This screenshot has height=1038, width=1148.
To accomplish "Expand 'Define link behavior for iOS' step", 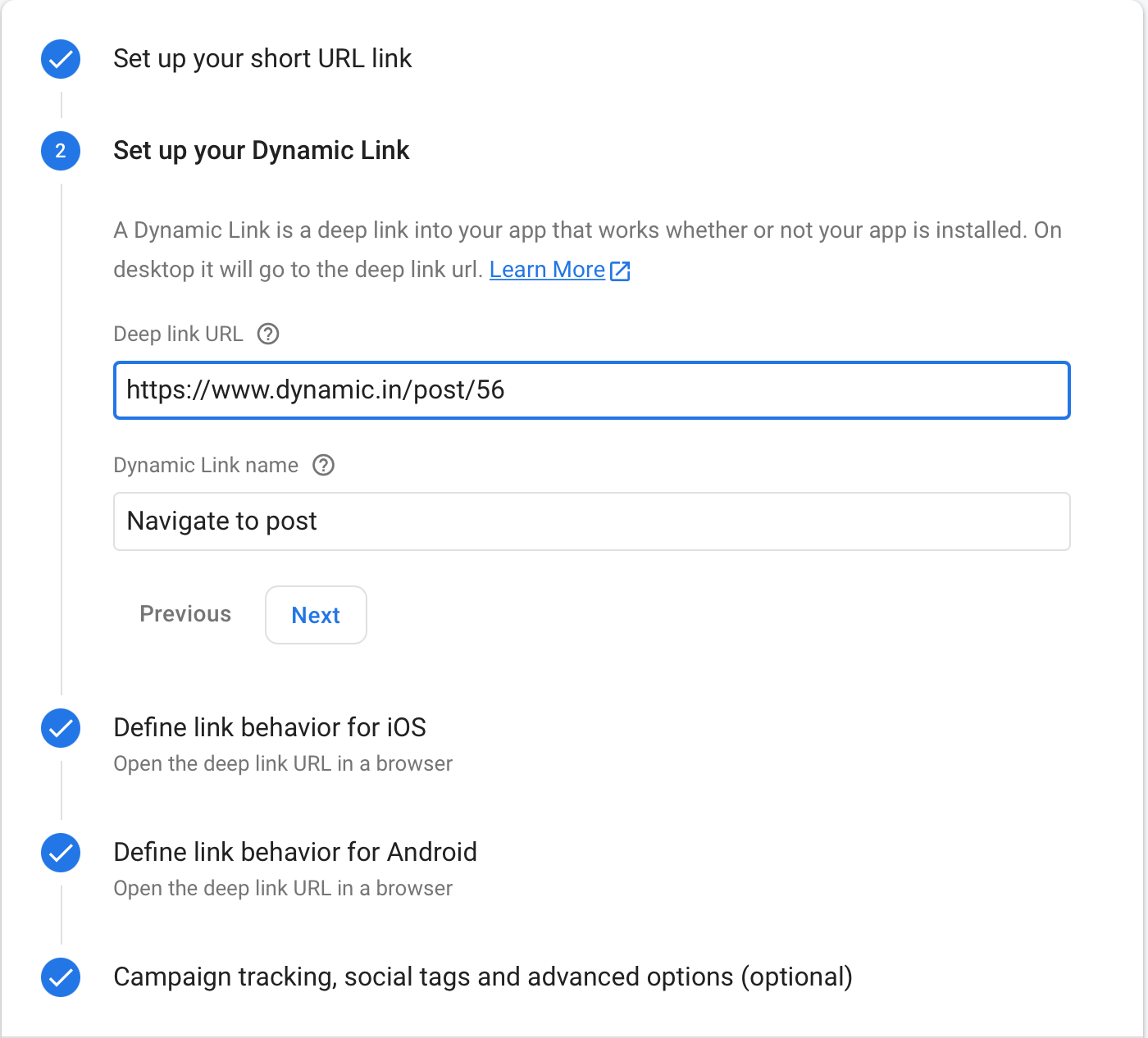I will tap(270, 727).
